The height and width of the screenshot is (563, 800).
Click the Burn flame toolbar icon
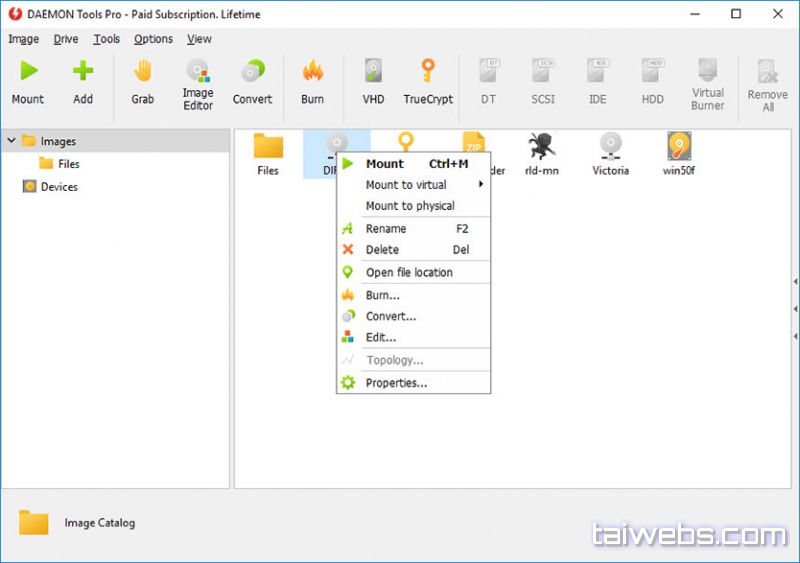coord(312,82)
